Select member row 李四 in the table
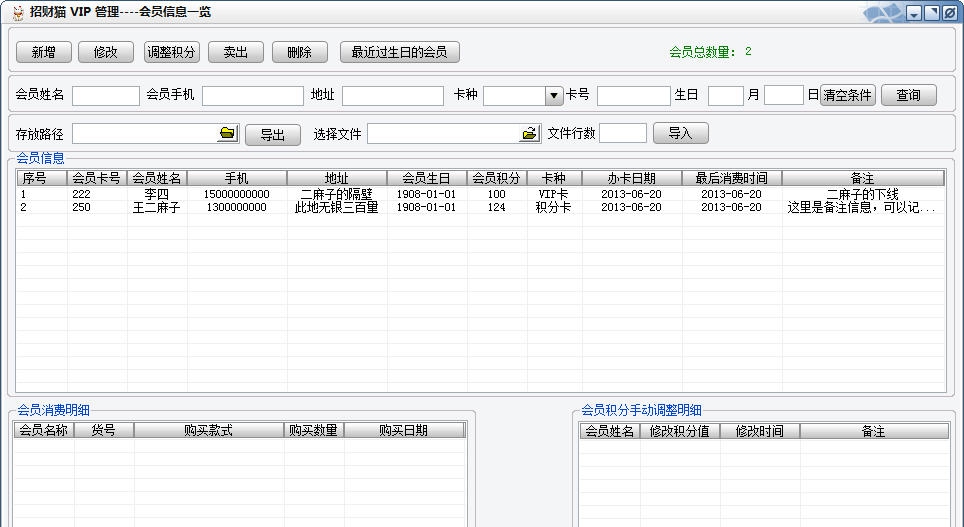 coord(157,194)
